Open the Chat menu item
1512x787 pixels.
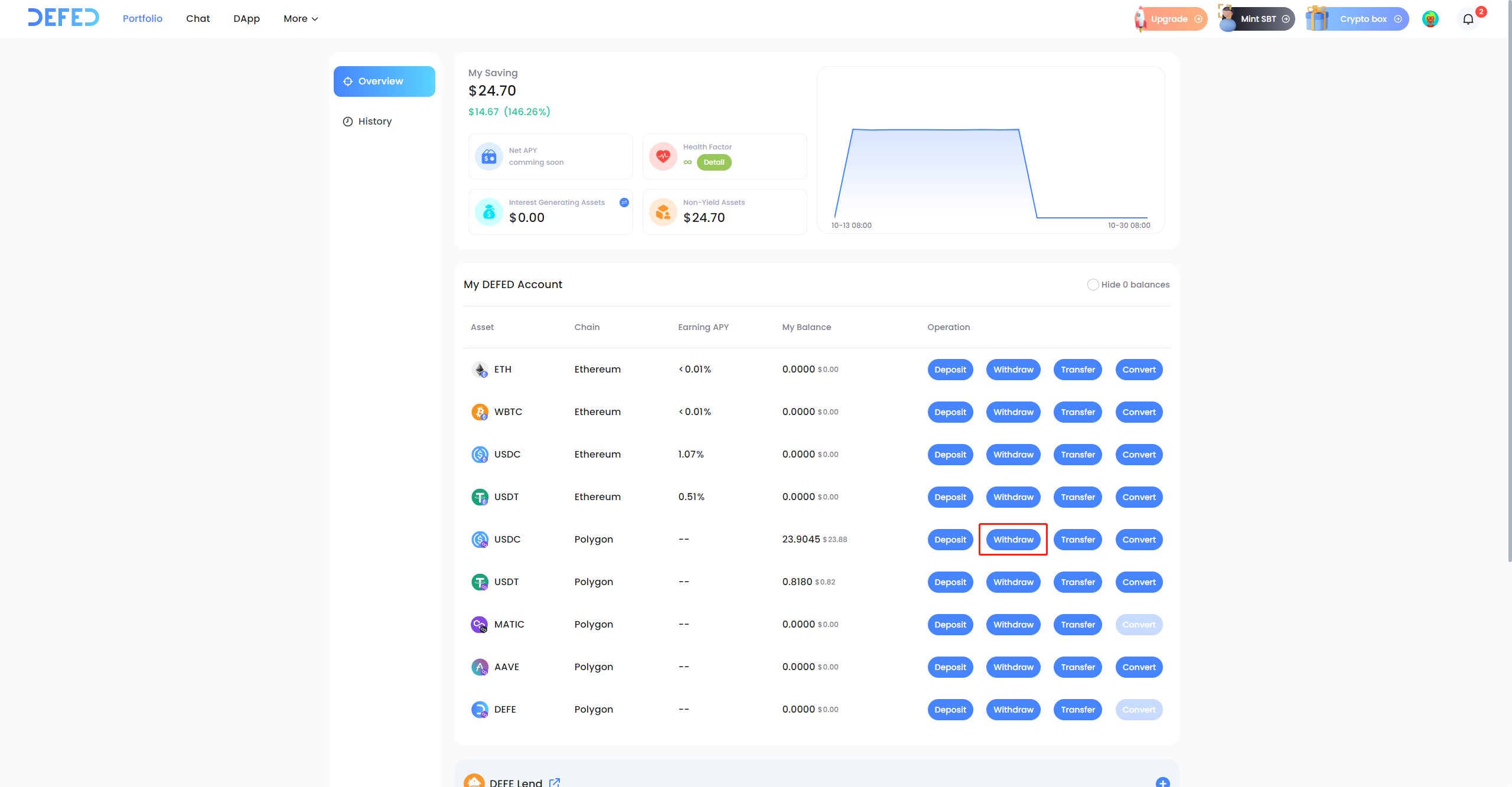pos(198,19)
